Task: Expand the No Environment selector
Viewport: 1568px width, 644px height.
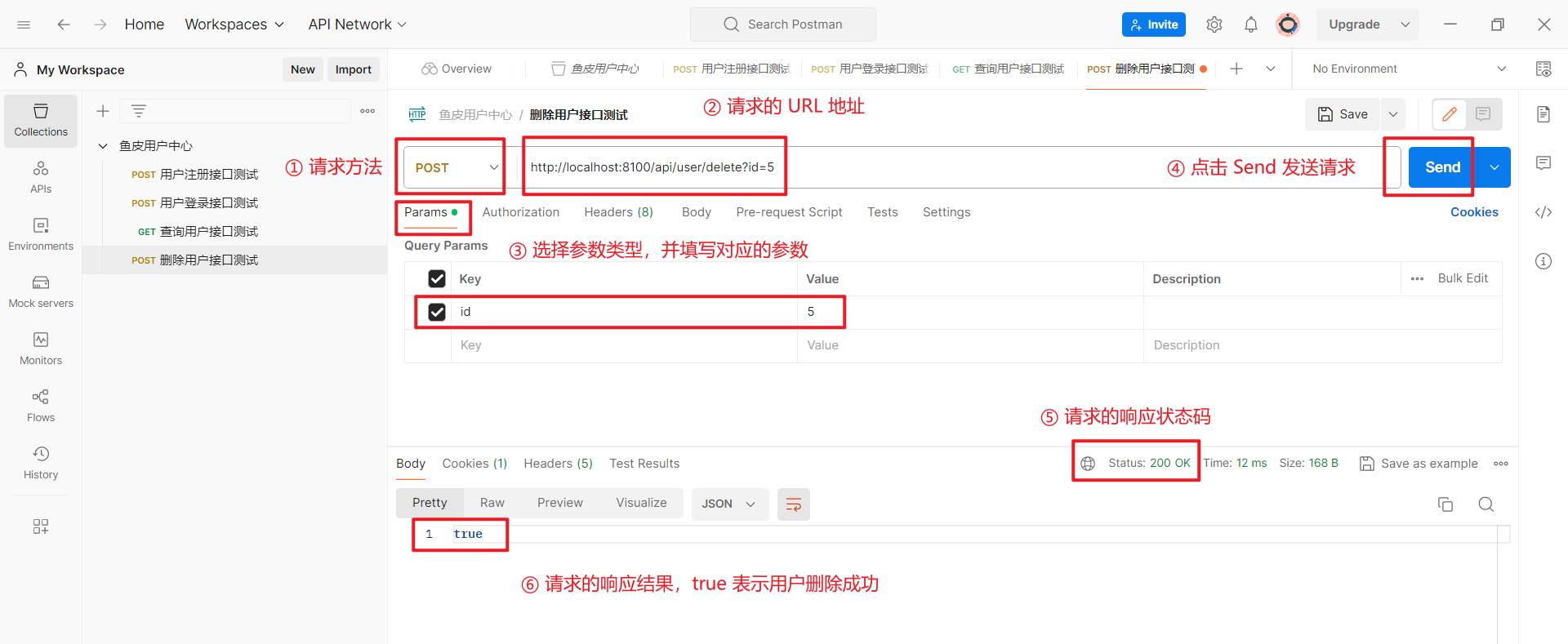Action: pyautogui.click(x=1408, y=69)
